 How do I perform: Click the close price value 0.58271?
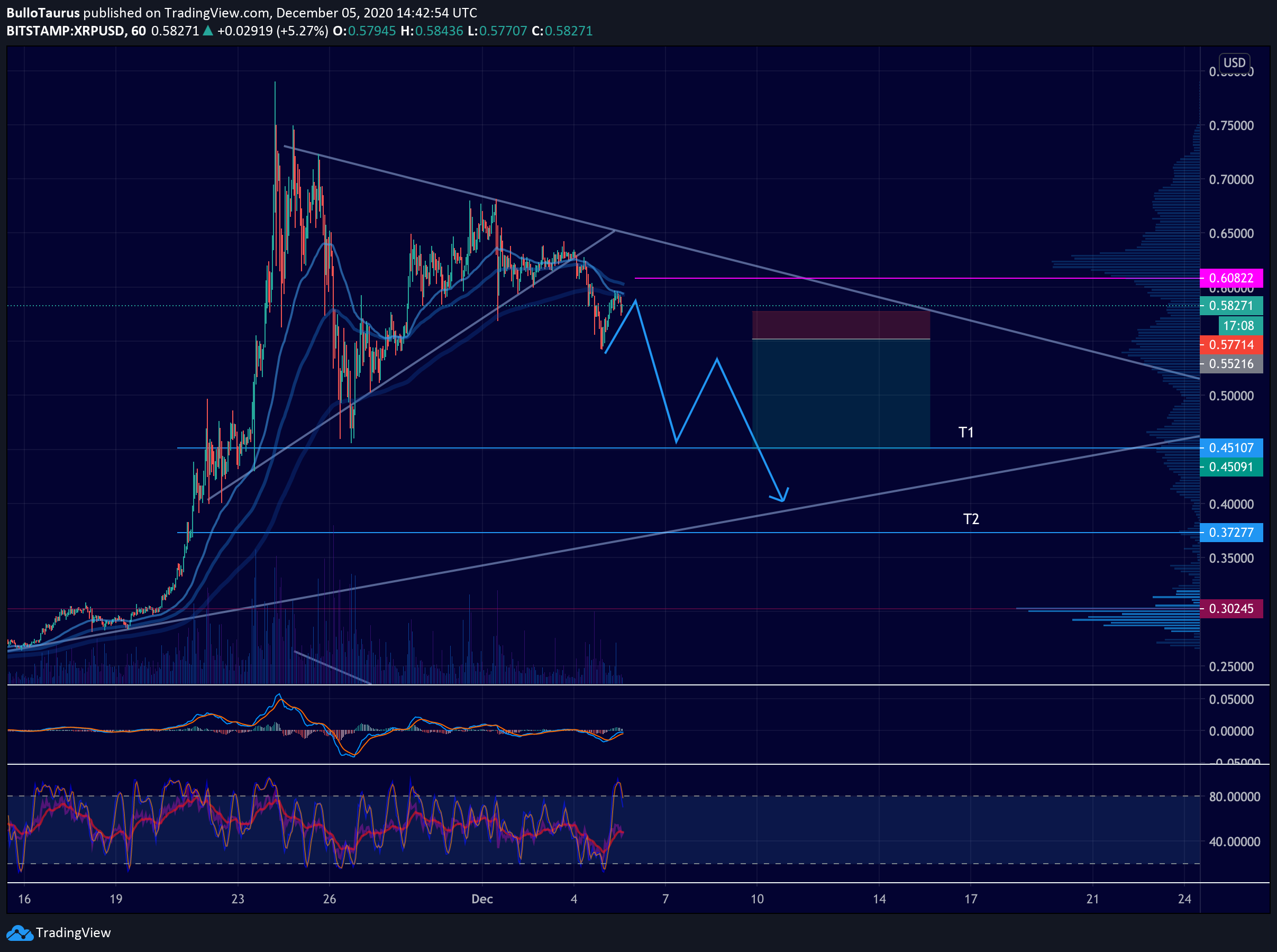point(569,31)
